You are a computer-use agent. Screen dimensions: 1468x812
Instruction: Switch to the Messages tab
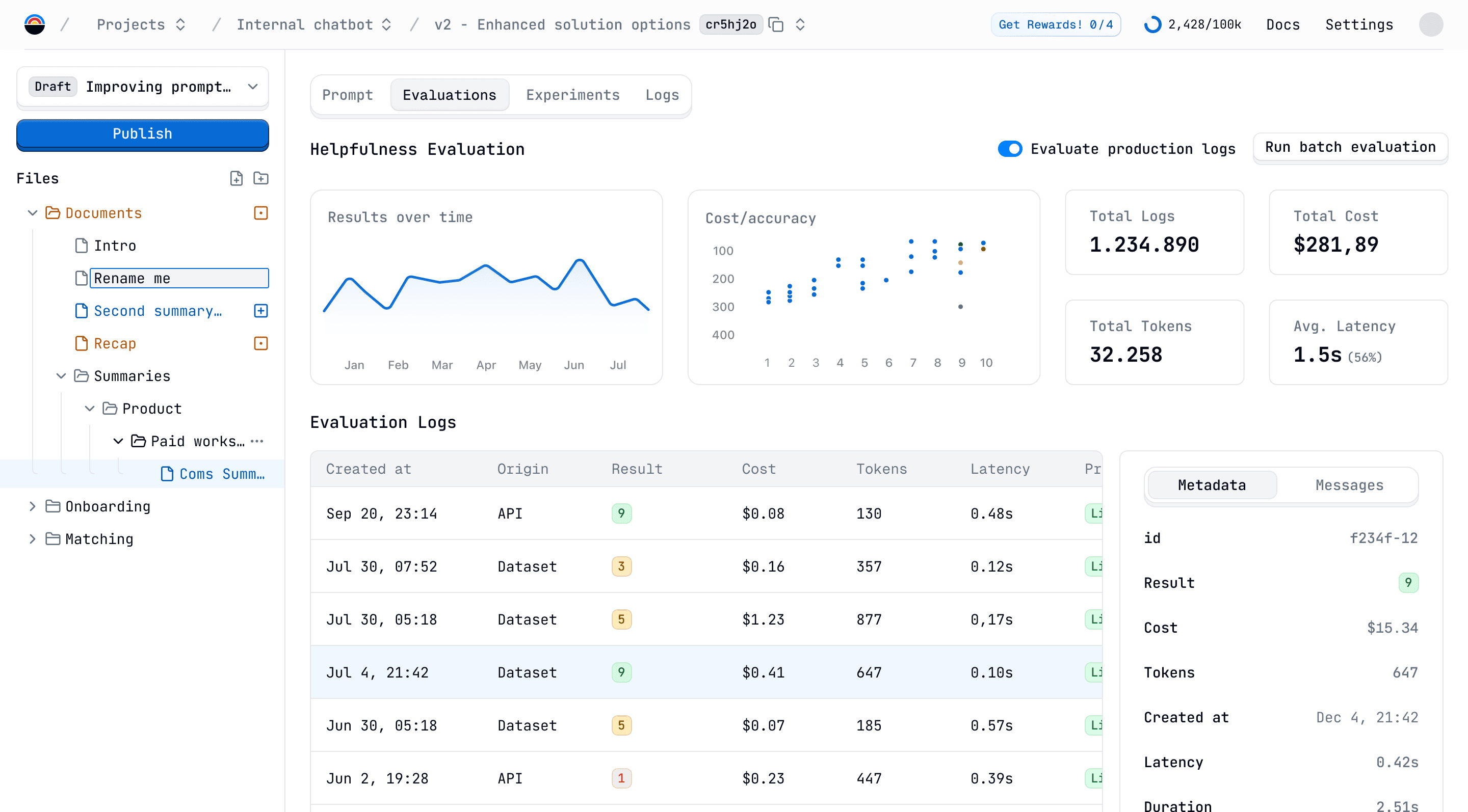(x=1349, y=485)
